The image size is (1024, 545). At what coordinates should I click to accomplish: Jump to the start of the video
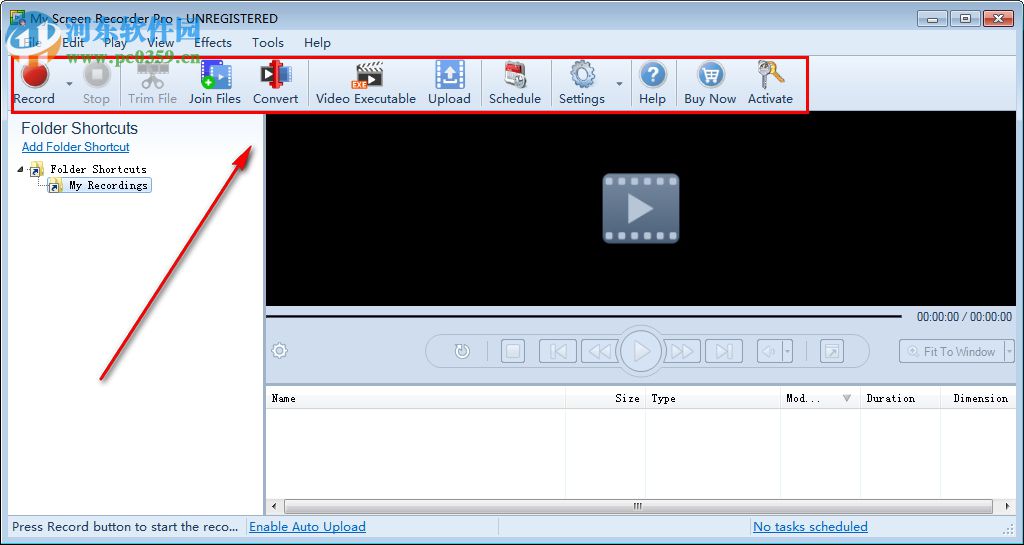pyautogui.click(x=558, y=351)
